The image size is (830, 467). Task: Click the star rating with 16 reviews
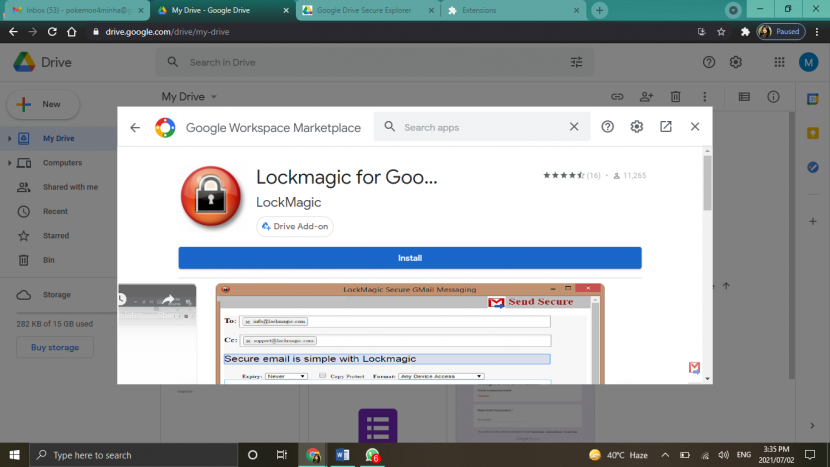click(571, 175)
